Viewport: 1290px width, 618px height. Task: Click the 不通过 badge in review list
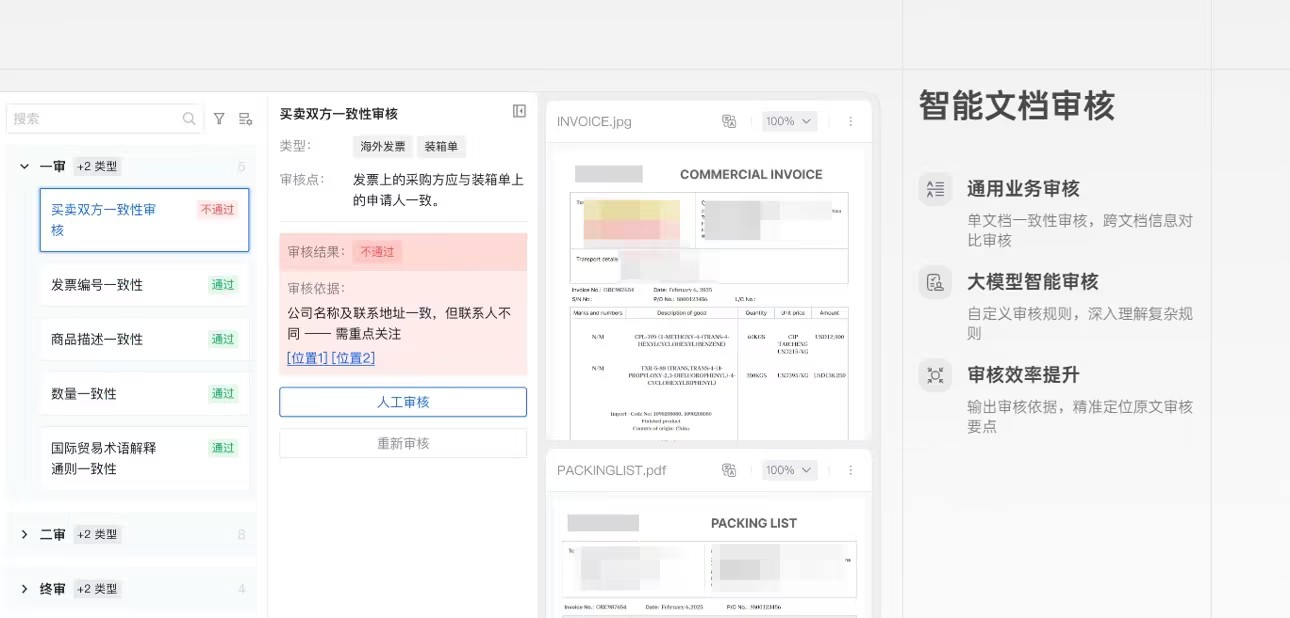click(x=217, y=210)
